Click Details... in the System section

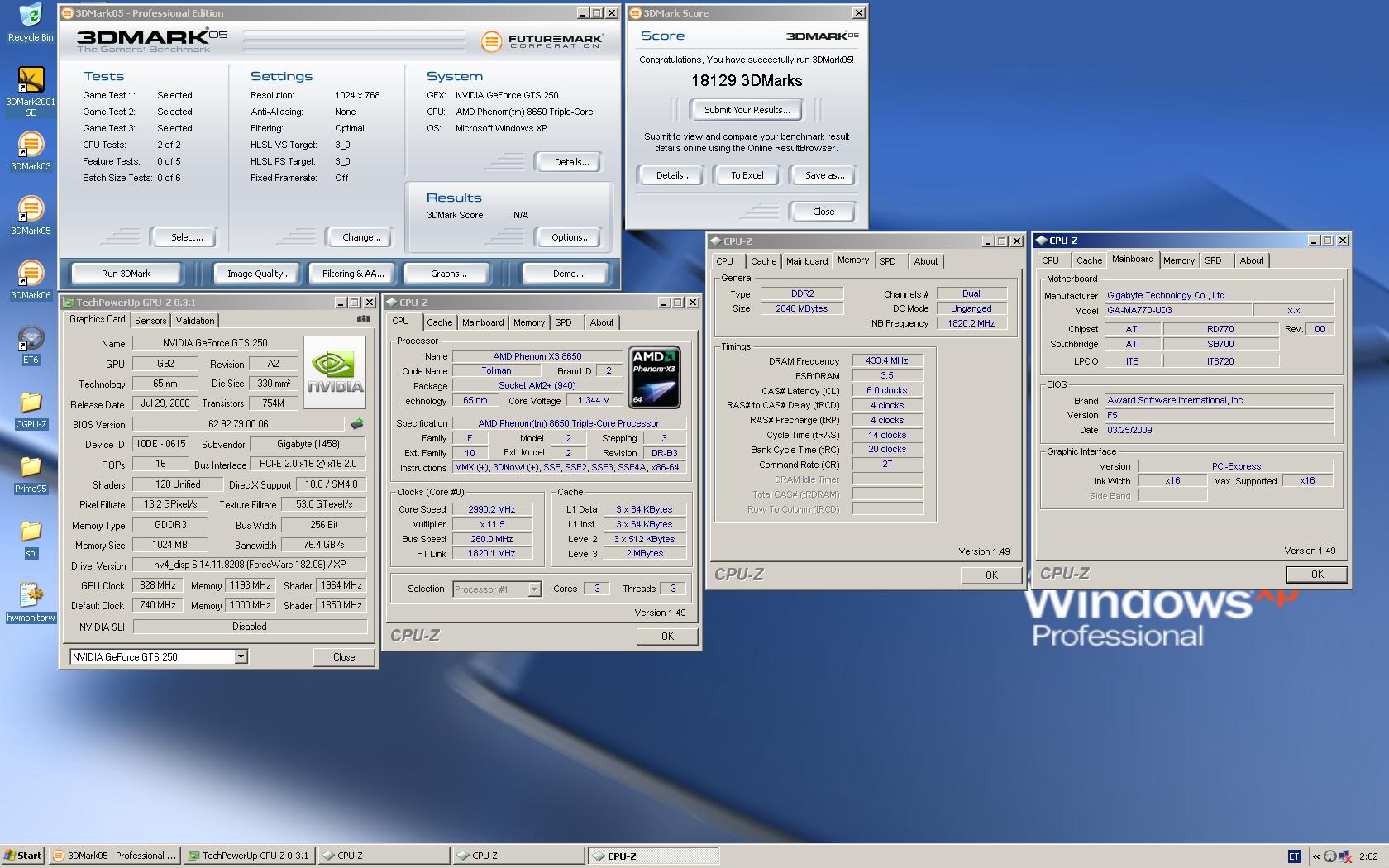pos(571,162)
